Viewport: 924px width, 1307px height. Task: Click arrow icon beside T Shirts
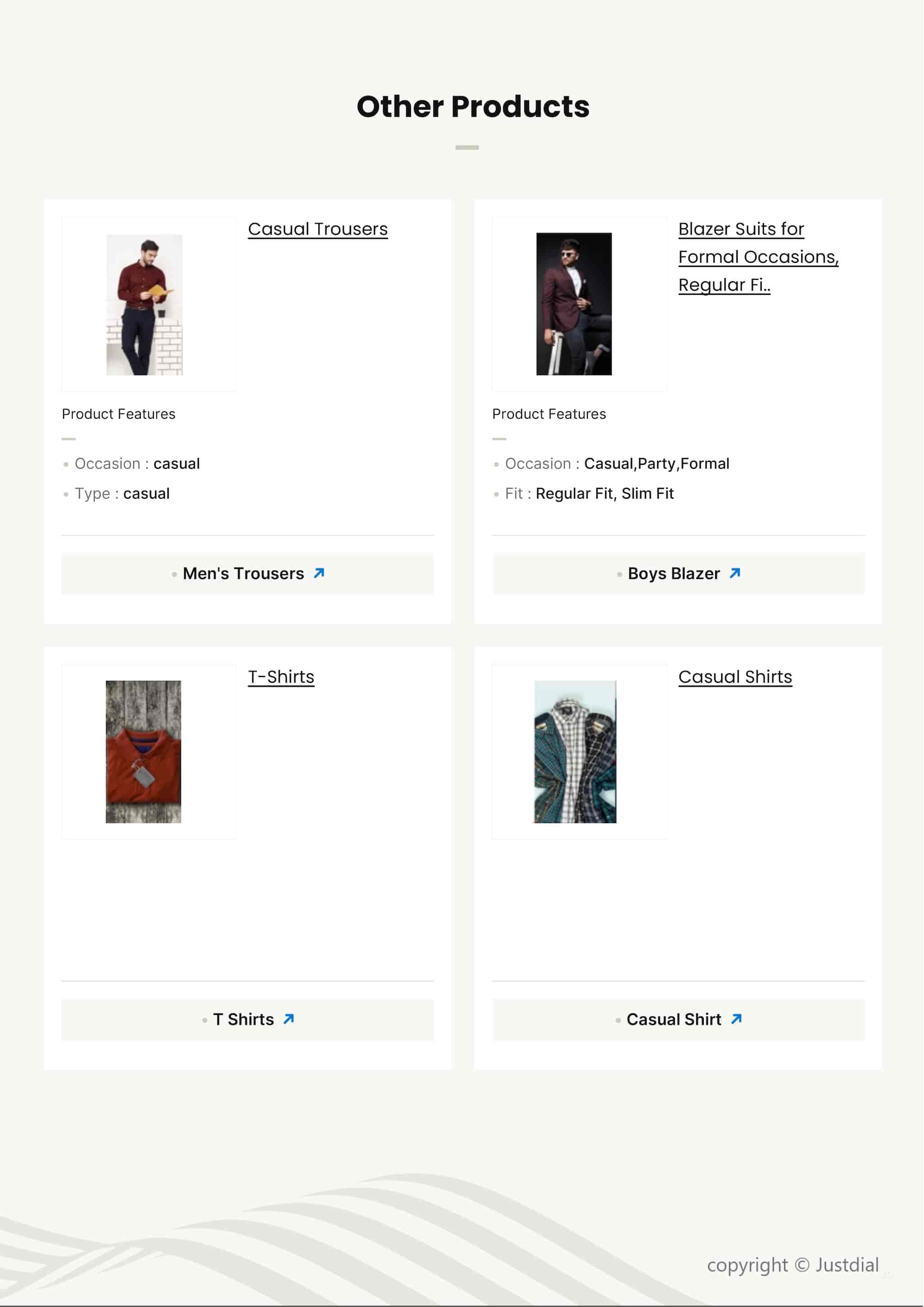click(x=289, y=1019)
